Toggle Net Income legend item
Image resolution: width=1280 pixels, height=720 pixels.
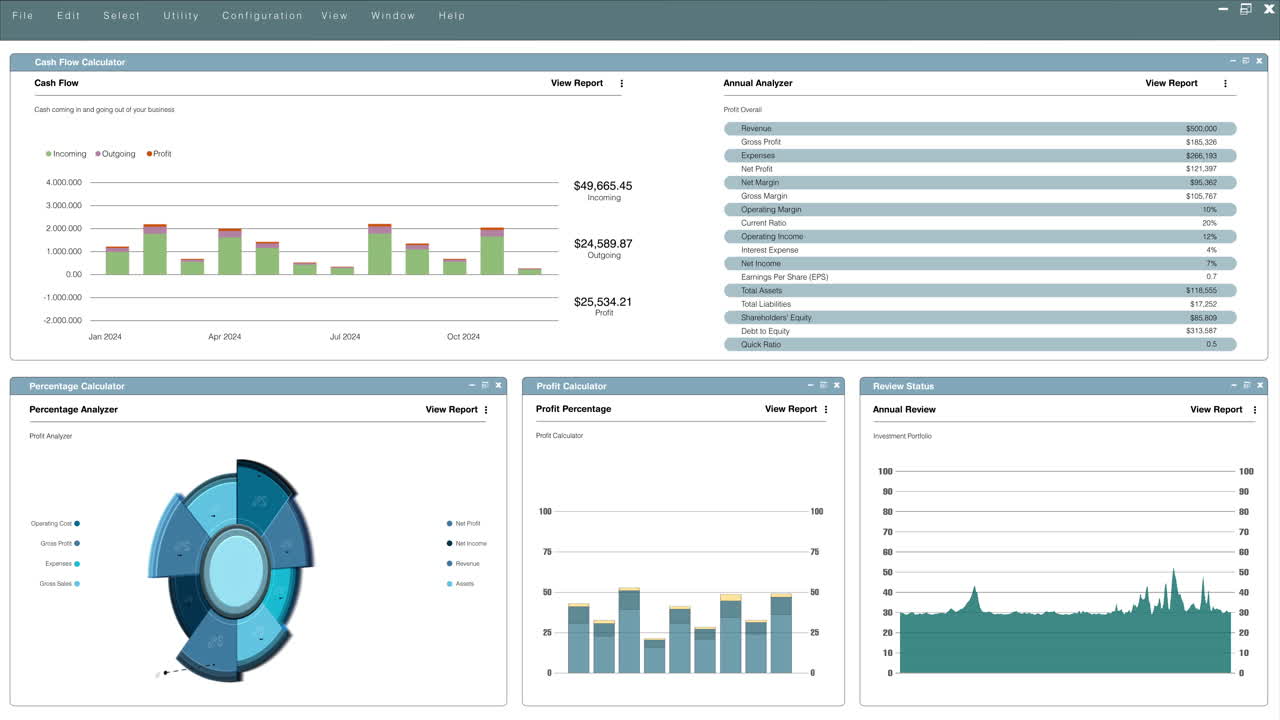coord(466,543)
